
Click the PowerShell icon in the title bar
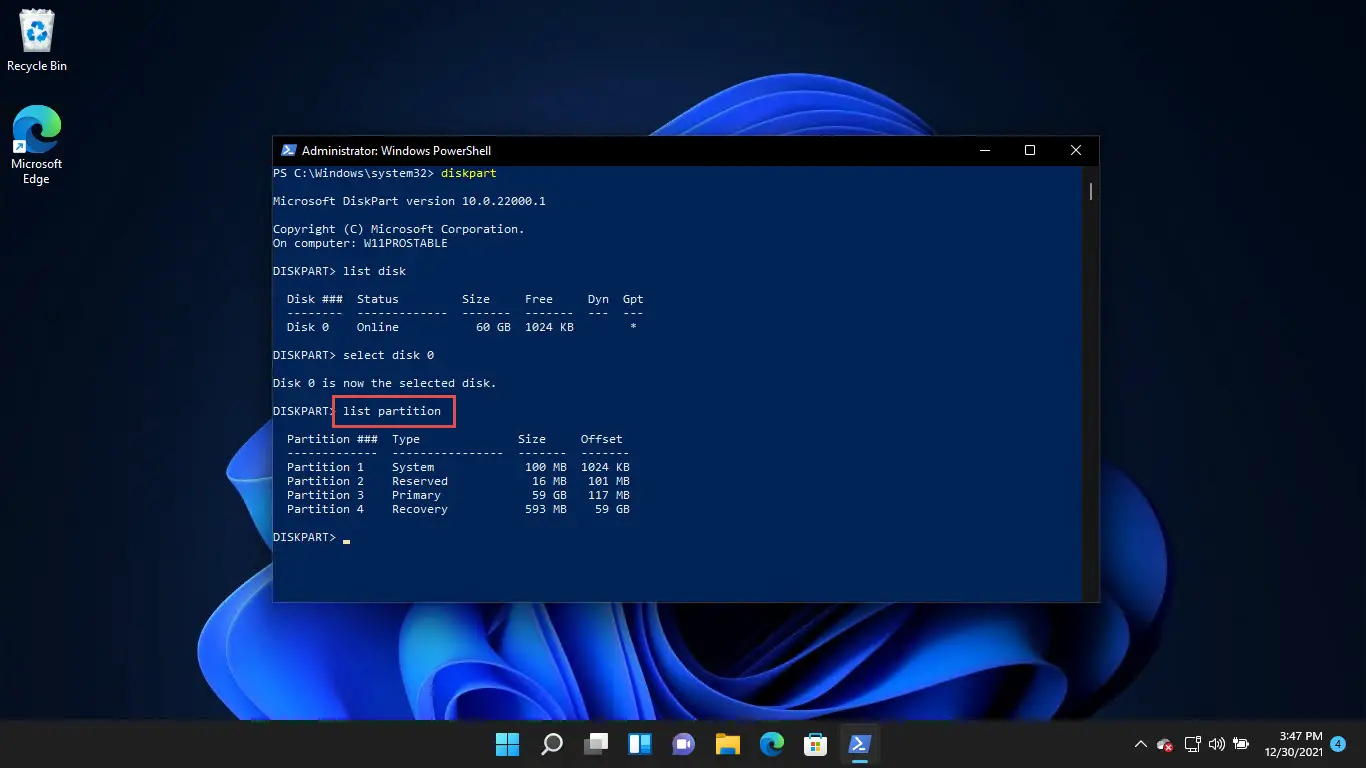pyautogui.click(x=288, y=151)
